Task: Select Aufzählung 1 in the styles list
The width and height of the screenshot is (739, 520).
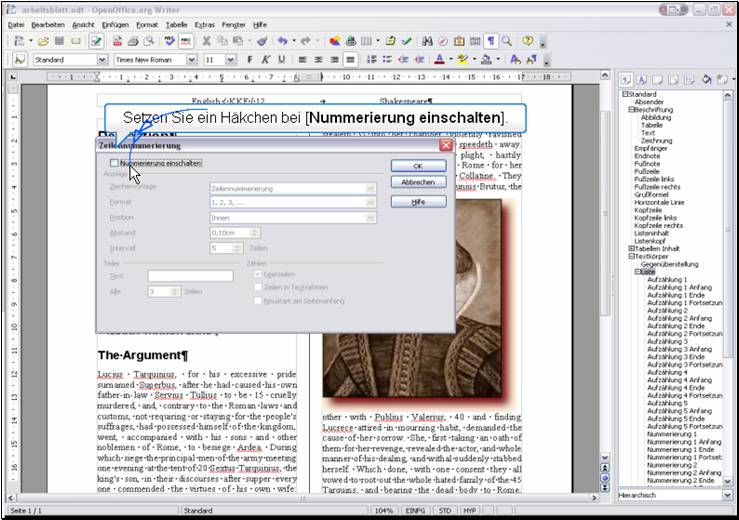Action: tap(667, 279)
